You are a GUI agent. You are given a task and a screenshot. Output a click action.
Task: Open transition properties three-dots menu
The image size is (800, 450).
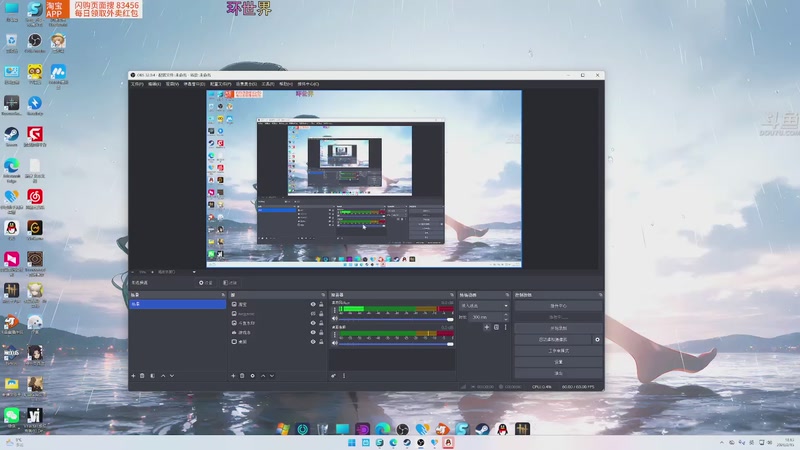[x=506, y=328]
